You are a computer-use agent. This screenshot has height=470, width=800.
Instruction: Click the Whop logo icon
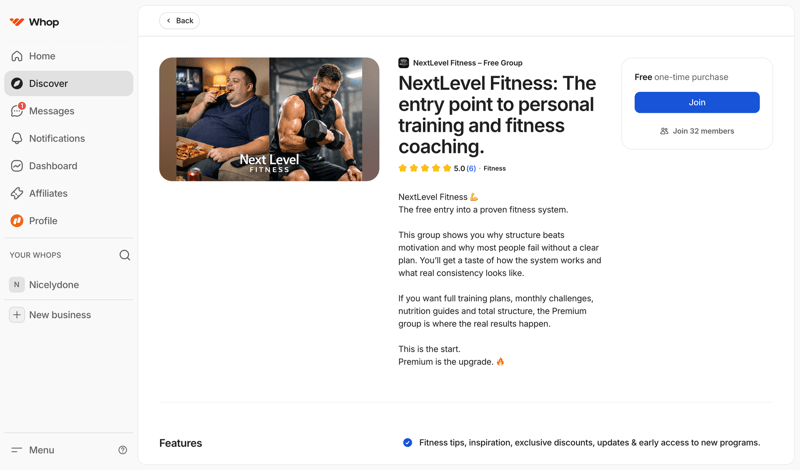[17, 21]
